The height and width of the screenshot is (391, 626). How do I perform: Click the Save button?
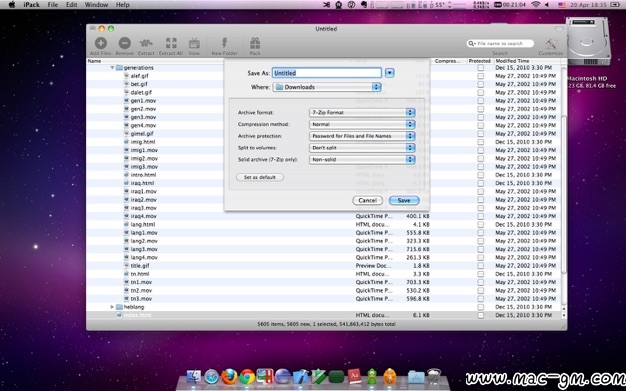click(404, 200)
